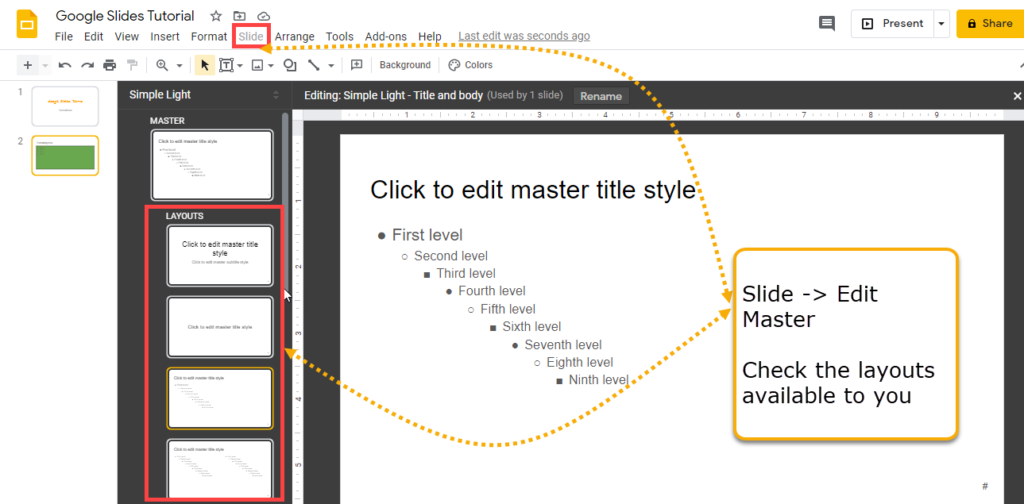Open the text box dropdown arrow

pos(240,65)
